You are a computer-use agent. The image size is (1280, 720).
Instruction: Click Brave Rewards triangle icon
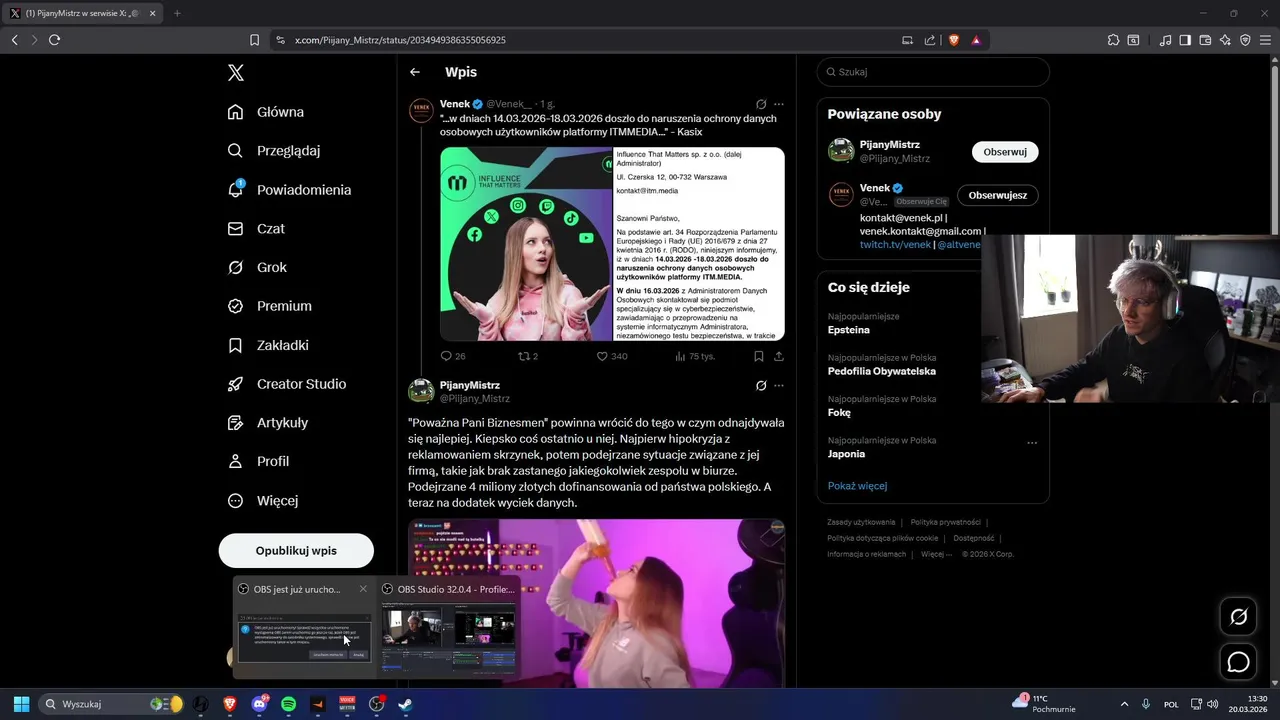click(976, 40)
